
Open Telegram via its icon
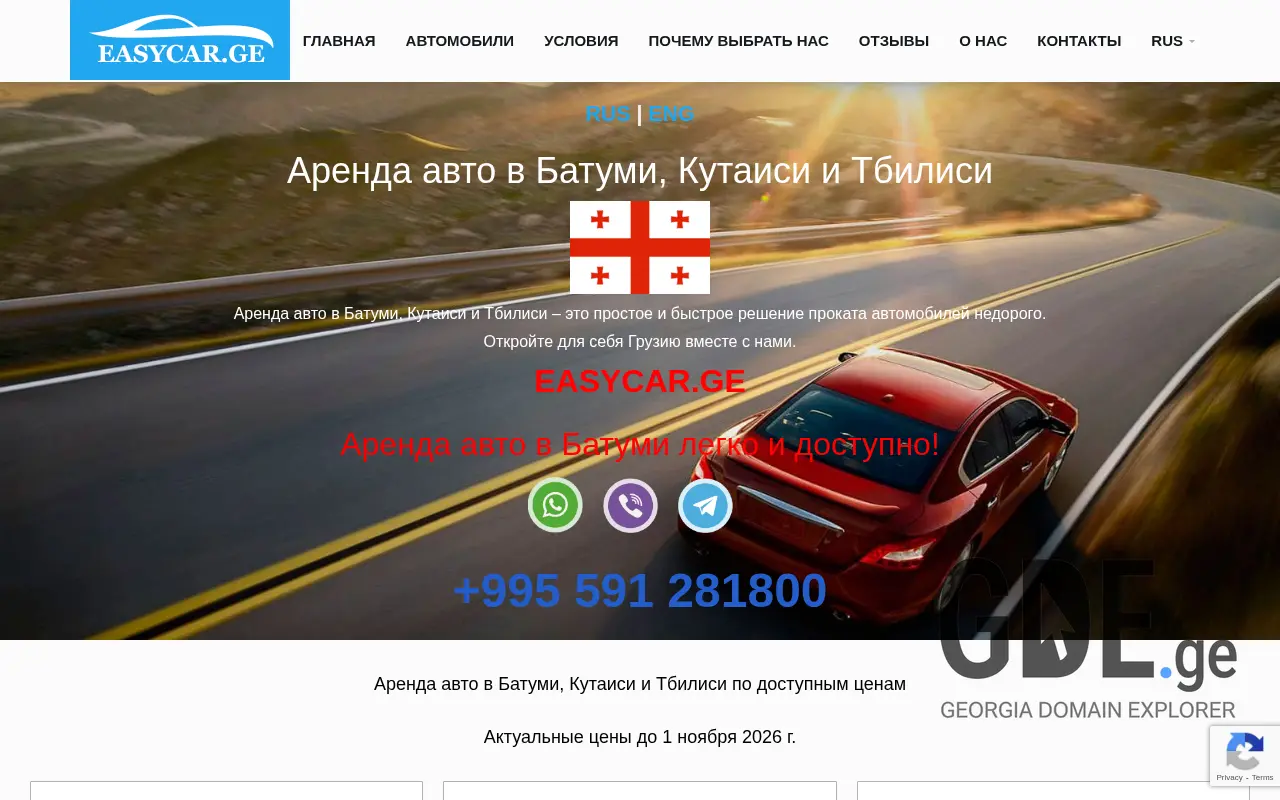point(705,505)
